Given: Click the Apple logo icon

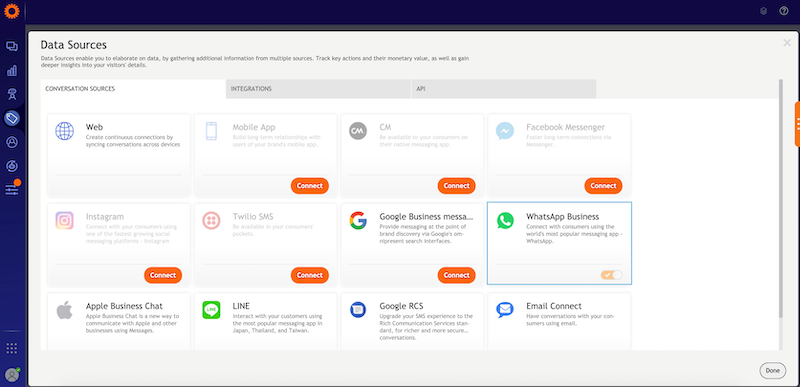Looking at the screenshot, I should coord(65,310).
